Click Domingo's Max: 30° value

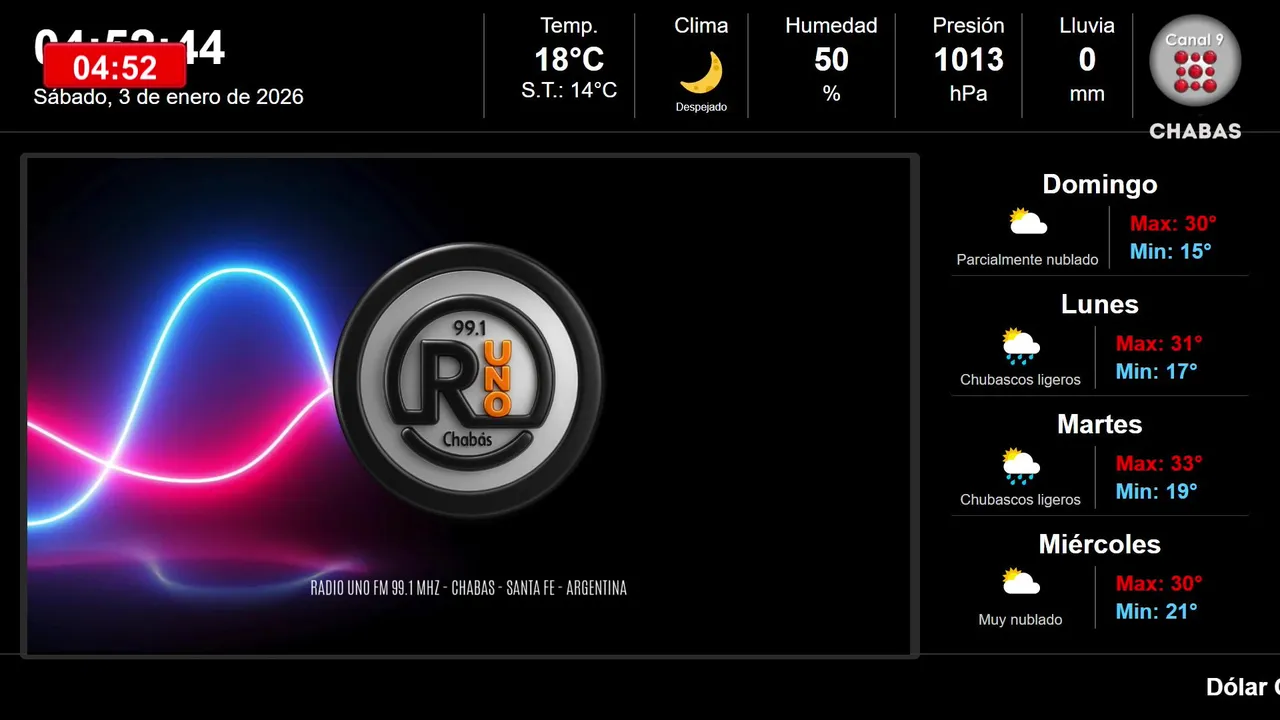pos(1173,223)
